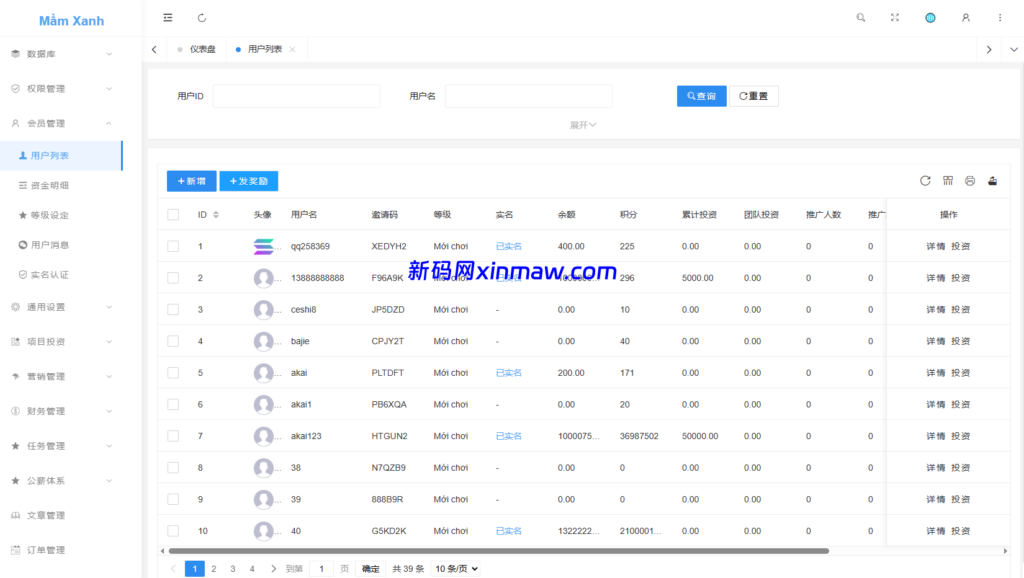Viewport: 1024px width, 578px height.
Task: Click the 确定 page jump button
Action: (370, 569)
